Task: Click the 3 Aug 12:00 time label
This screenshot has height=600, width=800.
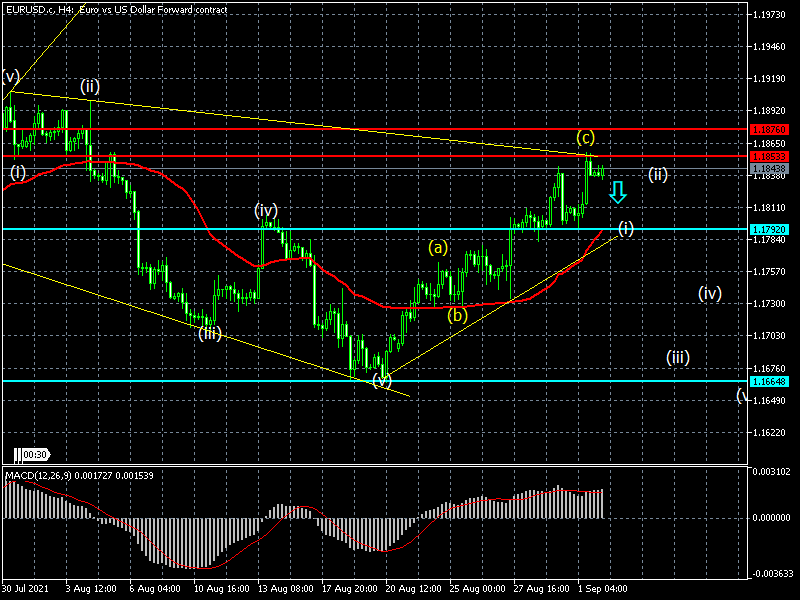Action: (91, 588)
